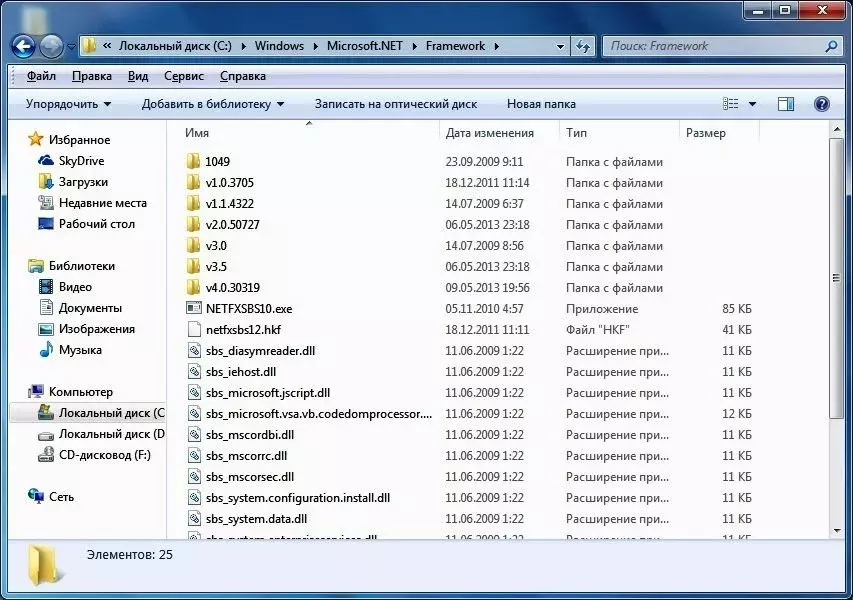Screen dimensions: 853x600
Task: Go back using the Back arrow button
Action: 23,46
